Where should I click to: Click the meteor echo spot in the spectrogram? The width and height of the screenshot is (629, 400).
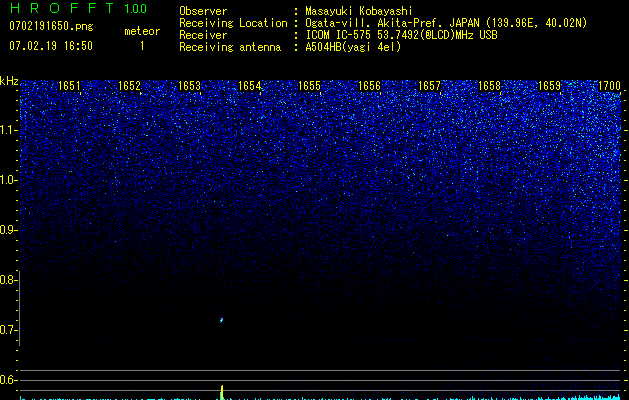tap(221, 320)
